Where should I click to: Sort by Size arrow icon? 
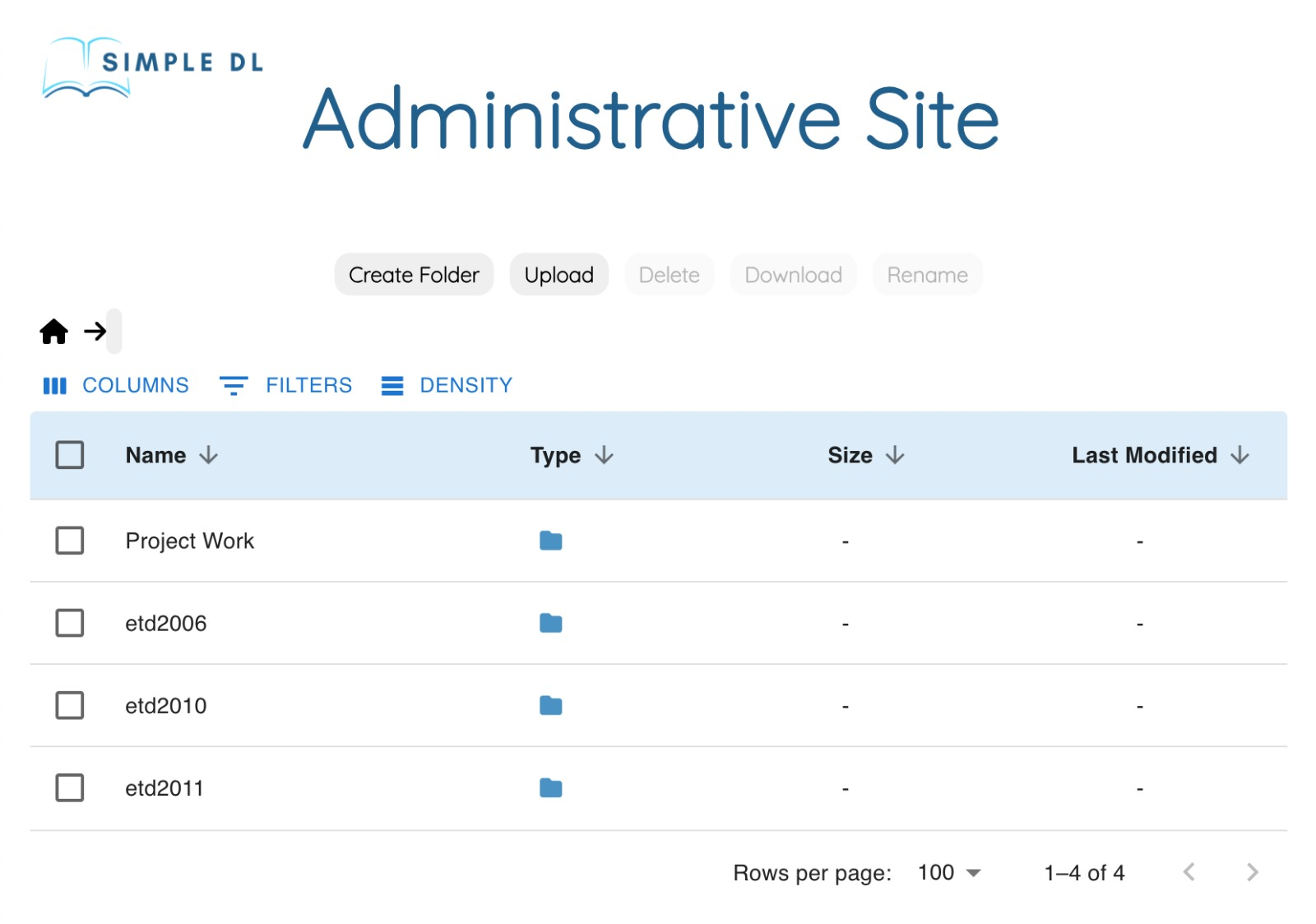(895, 455)
